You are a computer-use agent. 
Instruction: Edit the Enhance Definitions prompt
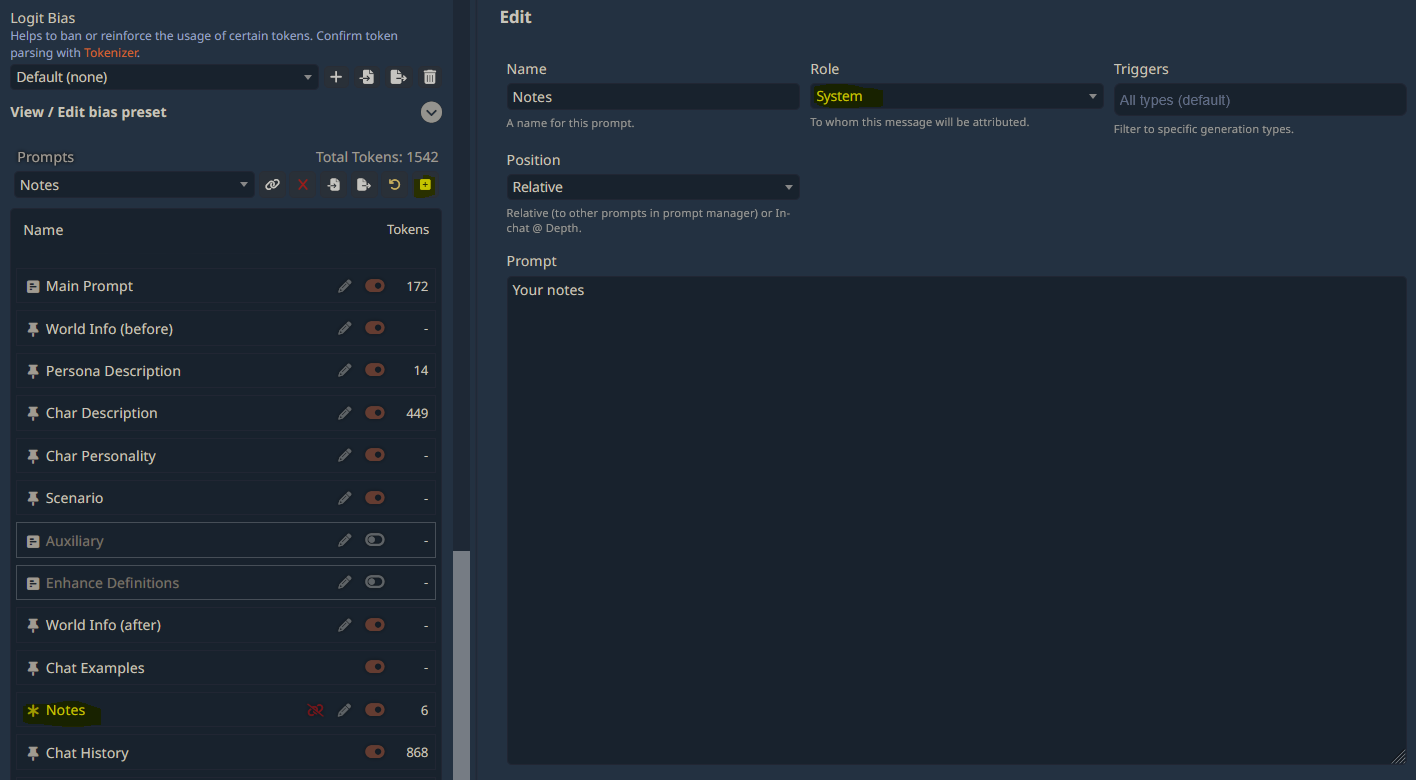[345, 582]
